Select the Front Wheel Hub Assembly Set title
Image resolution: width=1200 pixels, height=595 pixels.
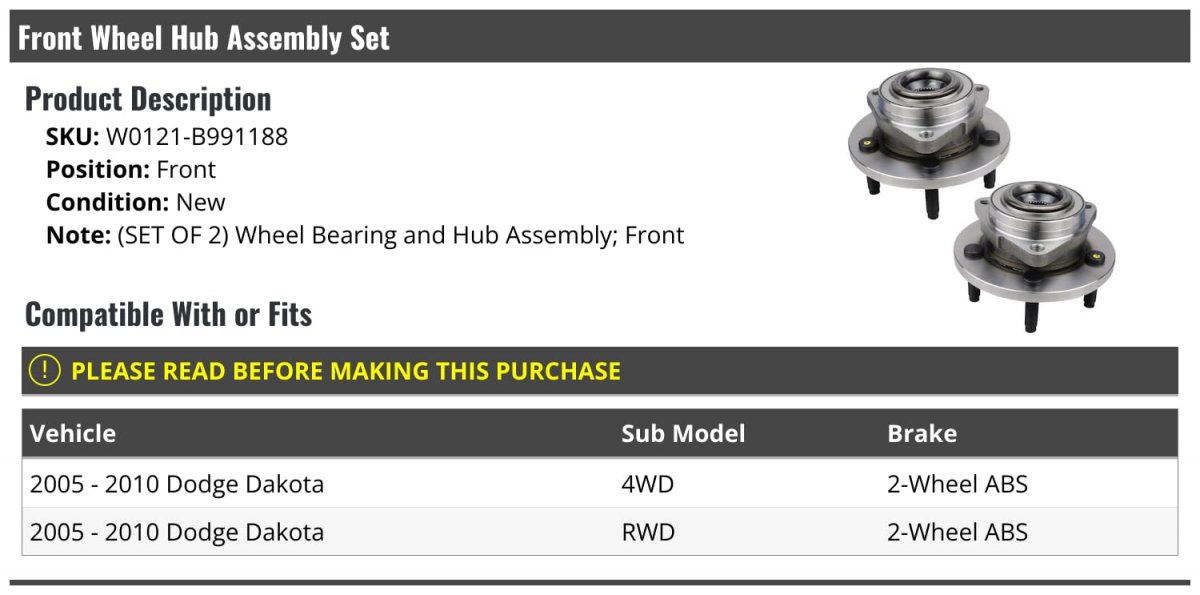(x=204, y=38)
